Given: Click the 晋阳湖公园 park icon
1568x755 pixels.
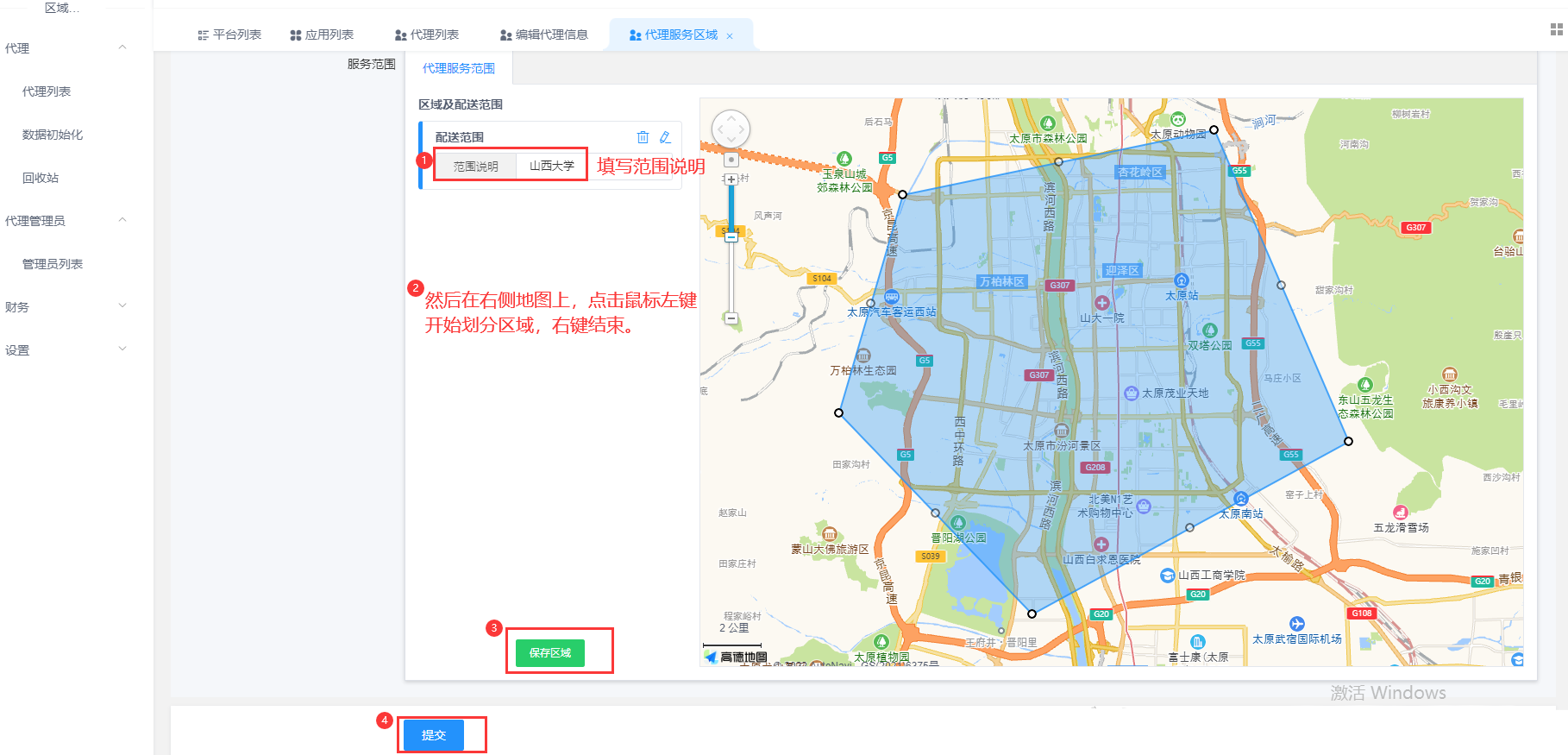Looking at the screenshot, I should point(958,523).
